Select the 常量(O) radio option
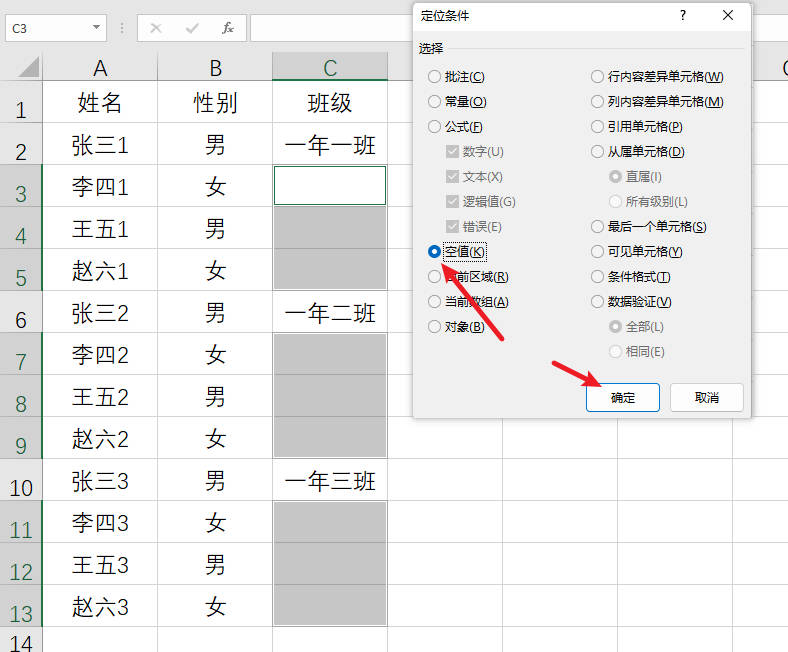Screen dimensions: 788x652 [434, 102]
